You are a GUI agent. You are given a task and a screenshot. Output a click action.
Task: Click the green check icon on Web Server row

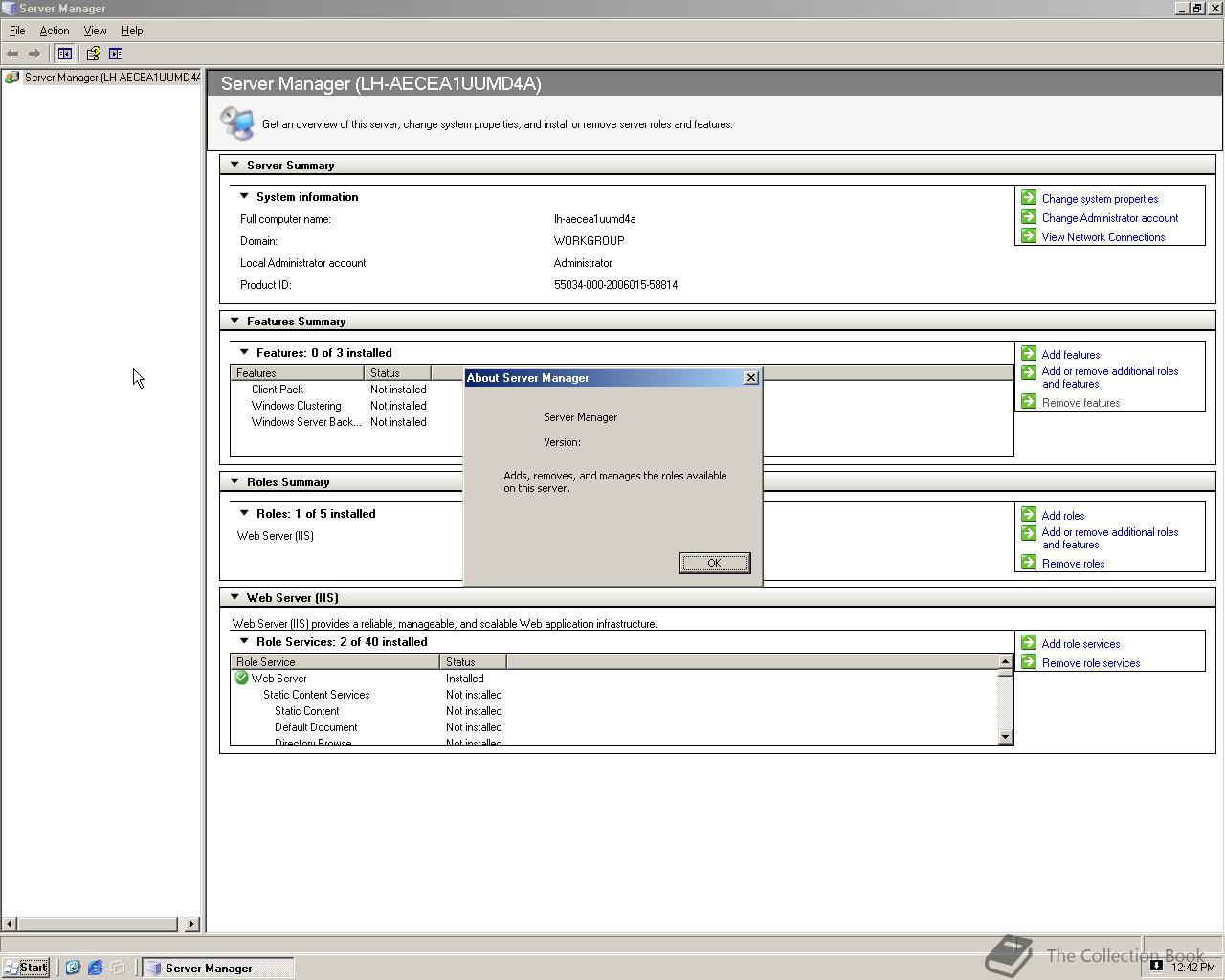[241, 678]
